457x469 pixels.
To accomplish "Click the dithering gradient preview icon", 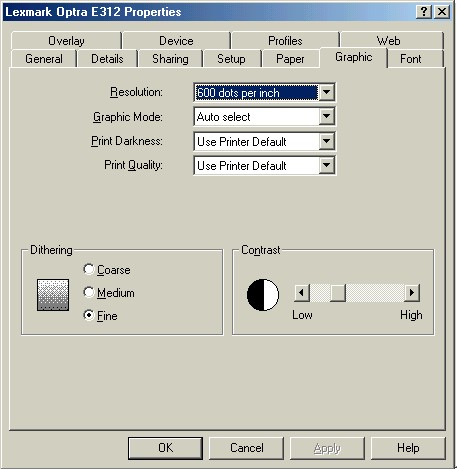I will 53,295.
